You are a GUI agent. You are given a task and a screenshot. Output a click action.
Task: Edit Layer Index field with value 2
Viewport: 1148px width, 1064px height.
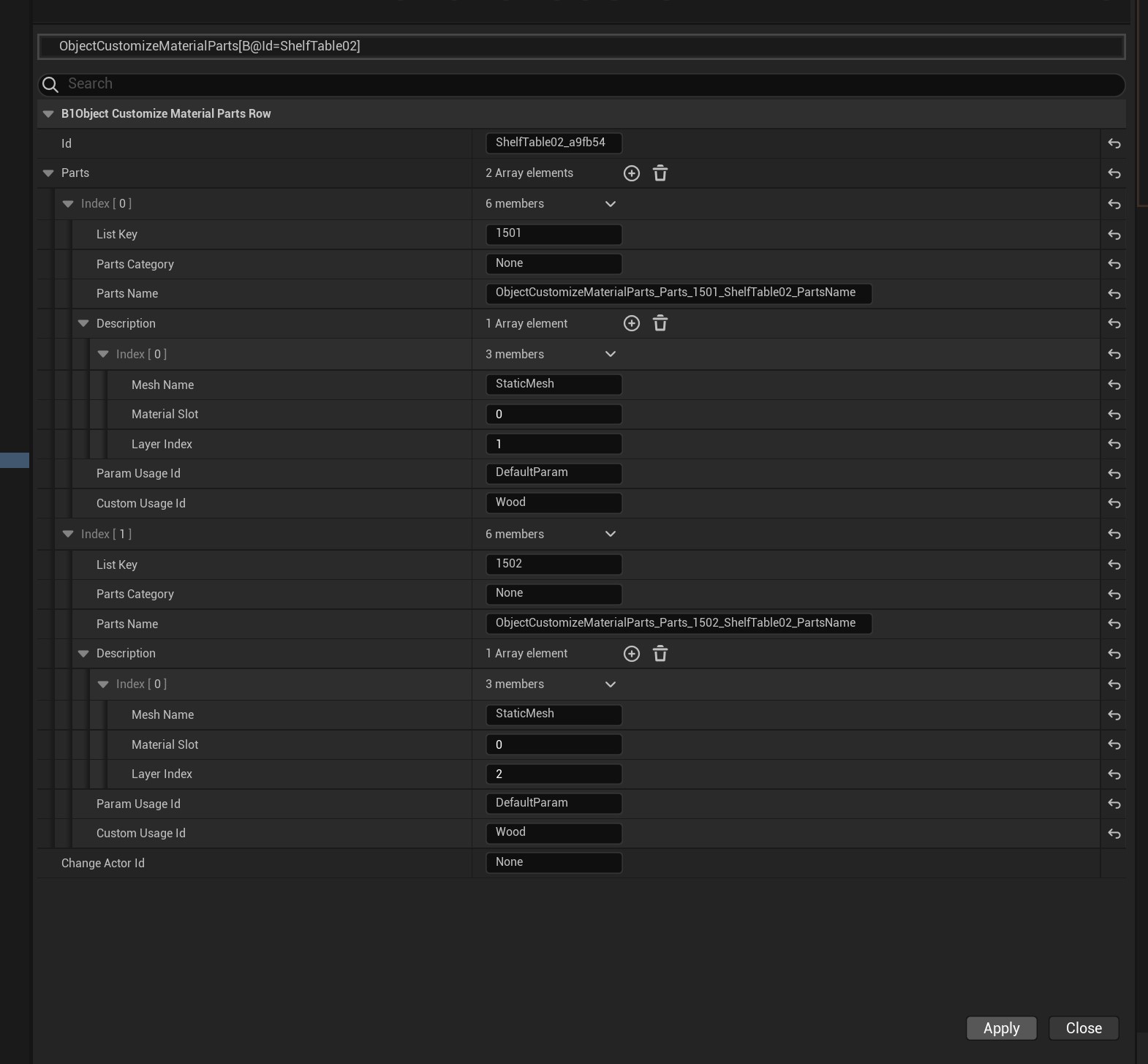coord(554,774)
